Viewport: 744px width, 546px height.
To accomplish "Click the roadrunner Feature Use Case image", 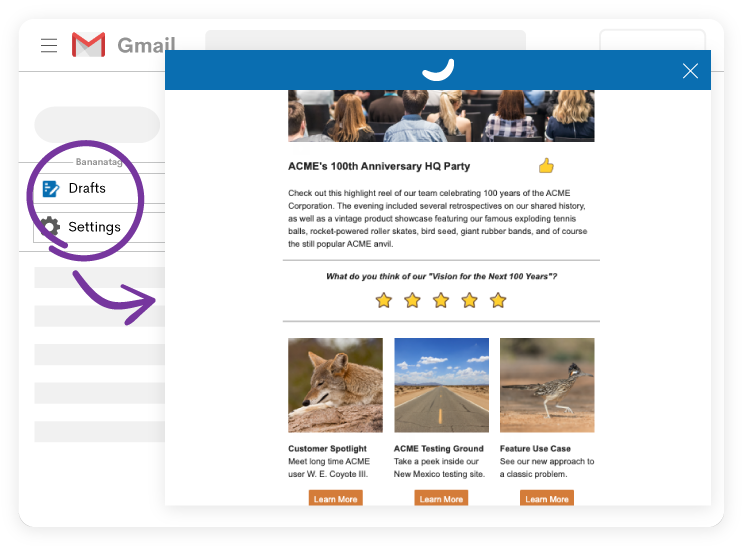I will [547, 385].
